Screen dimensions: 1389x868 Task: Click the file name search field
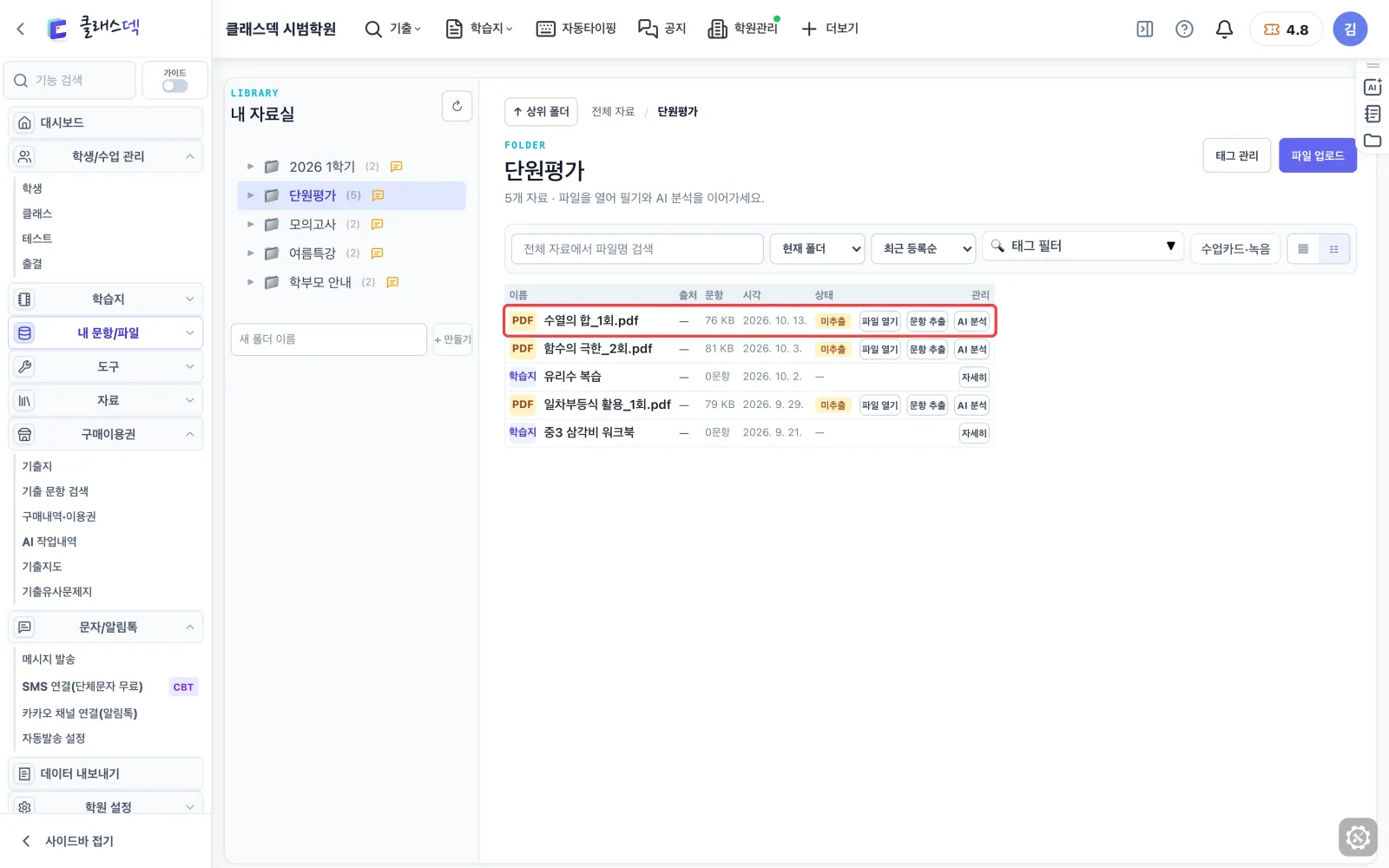pos(637,249)
